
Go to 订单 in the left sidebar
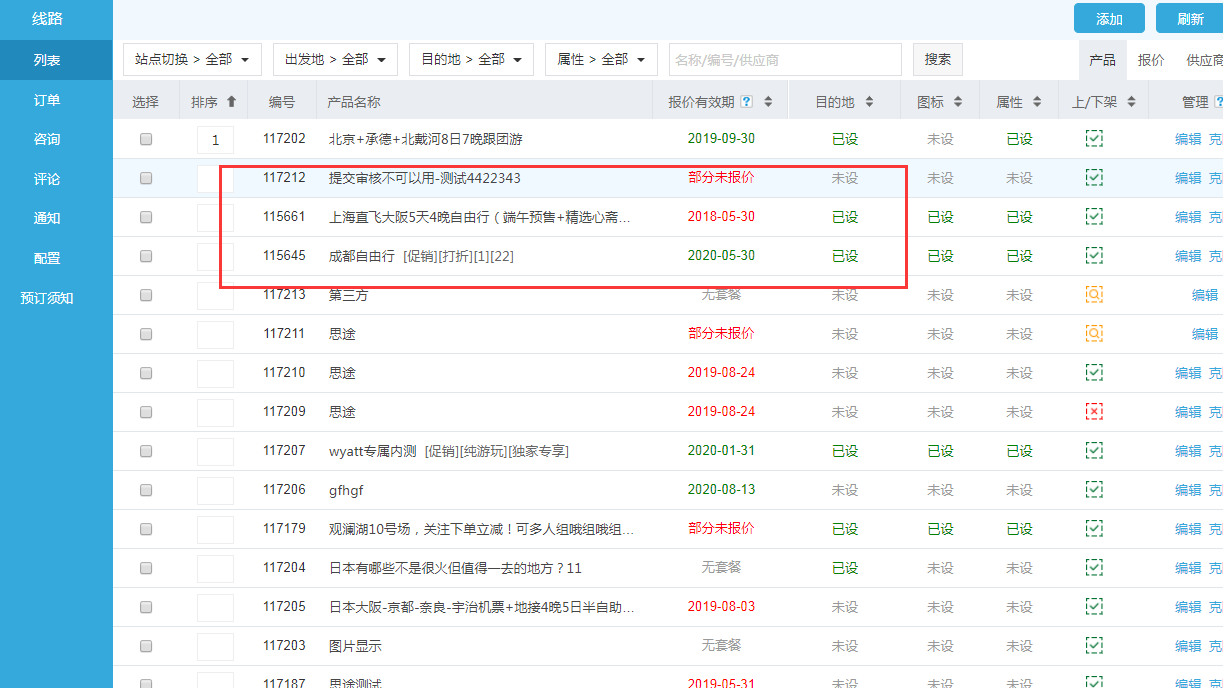tap(47, 100)
